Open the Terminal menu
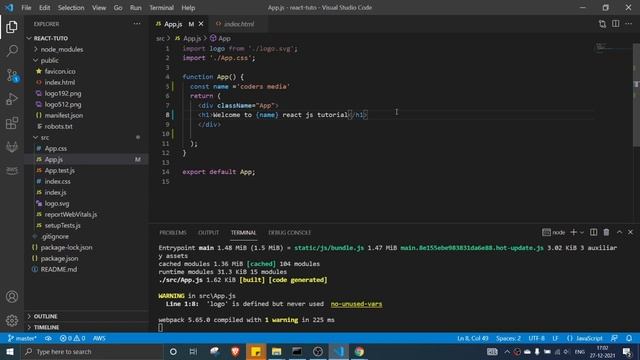The height and width of the screenshot is (360, 640). 161,8
